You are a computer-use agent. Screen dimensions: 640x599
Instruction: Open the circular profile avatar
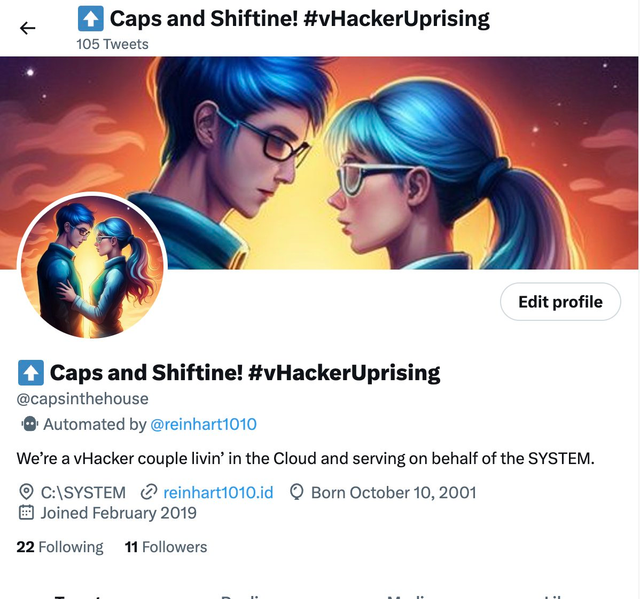92,266
